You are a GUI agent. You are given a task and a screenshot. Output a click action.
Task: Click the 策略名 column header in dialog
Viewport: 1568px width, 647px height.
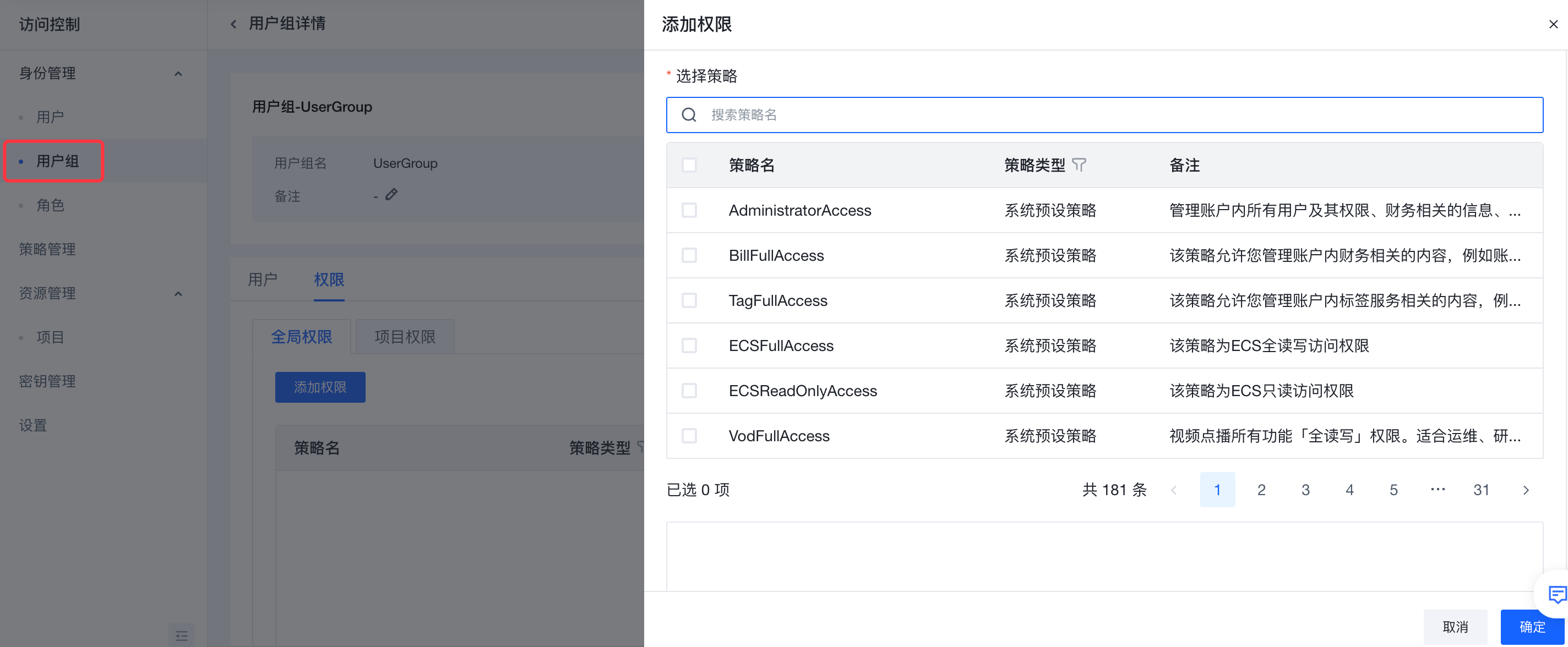coord(751,166)
